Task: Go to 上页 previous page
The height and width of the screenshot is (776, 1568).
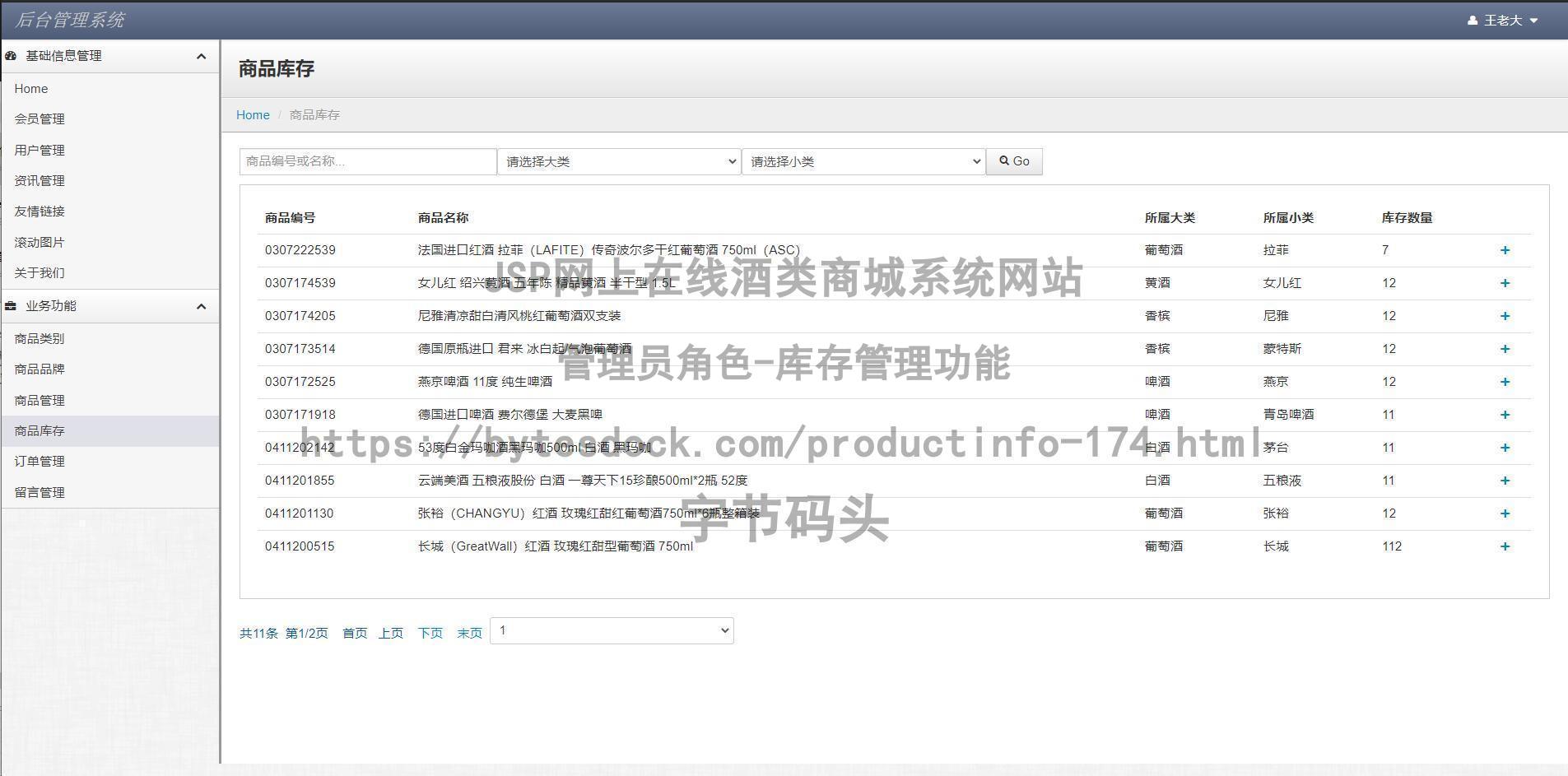Action: tap(391, 634)
